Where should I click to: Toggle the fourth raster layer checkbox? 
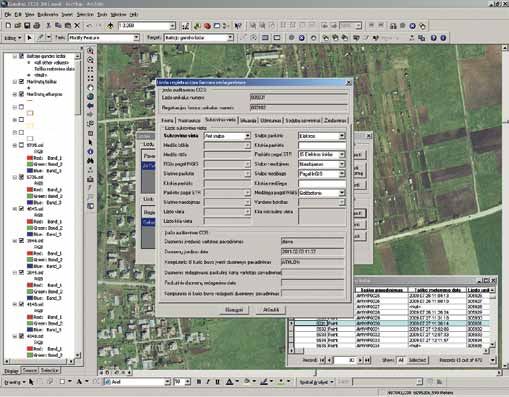pos(22,241)
